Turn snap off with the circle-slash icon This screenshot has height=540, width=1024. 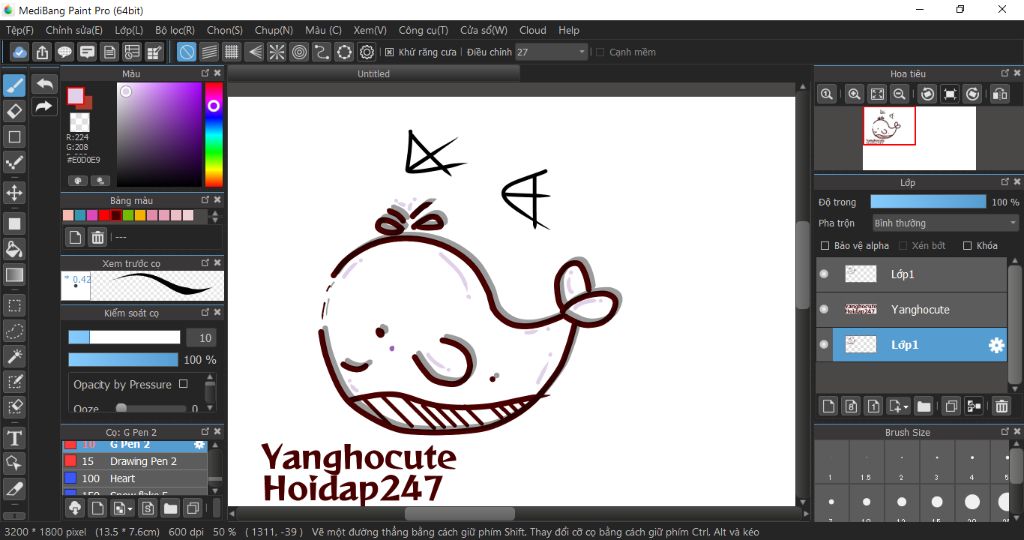point(187,52)
